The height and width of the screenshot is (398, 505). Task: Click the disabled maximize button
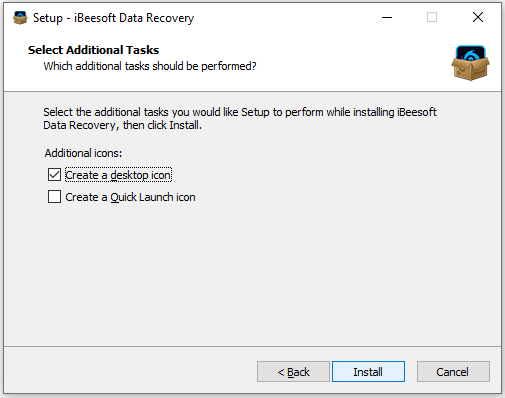432,17
